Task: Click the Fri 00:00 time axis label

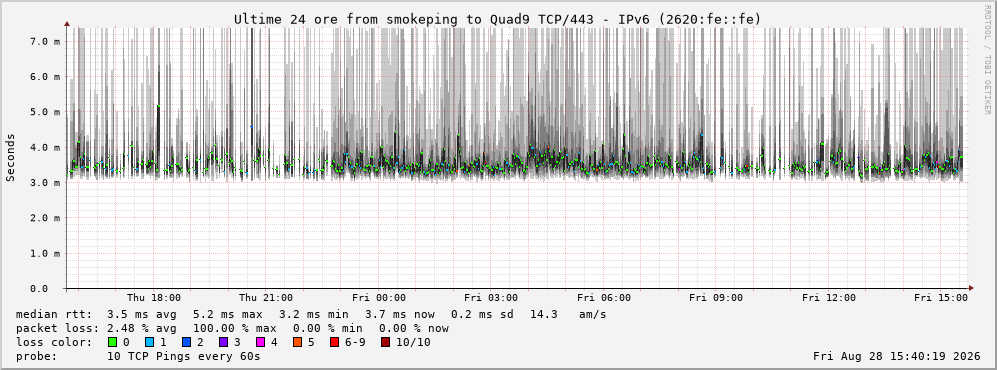Action: (379, 298)
